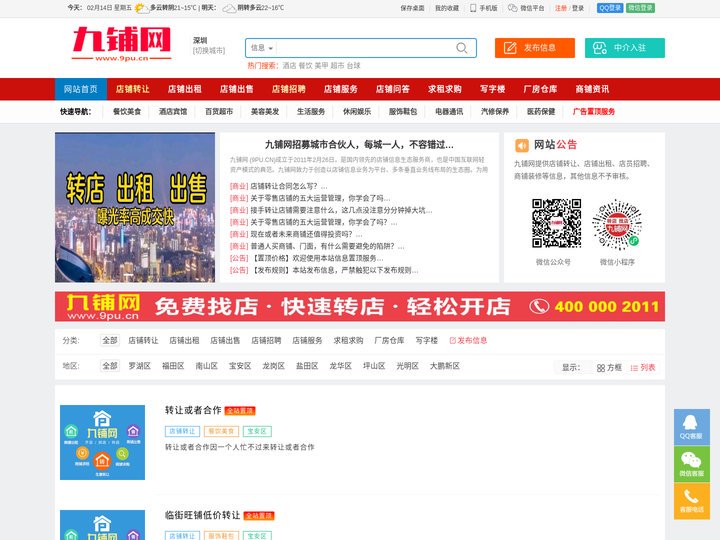The height and width of the screenshot is (540, 720).
Task: Click the 发布信息 orange button
Action: point(534,48)
